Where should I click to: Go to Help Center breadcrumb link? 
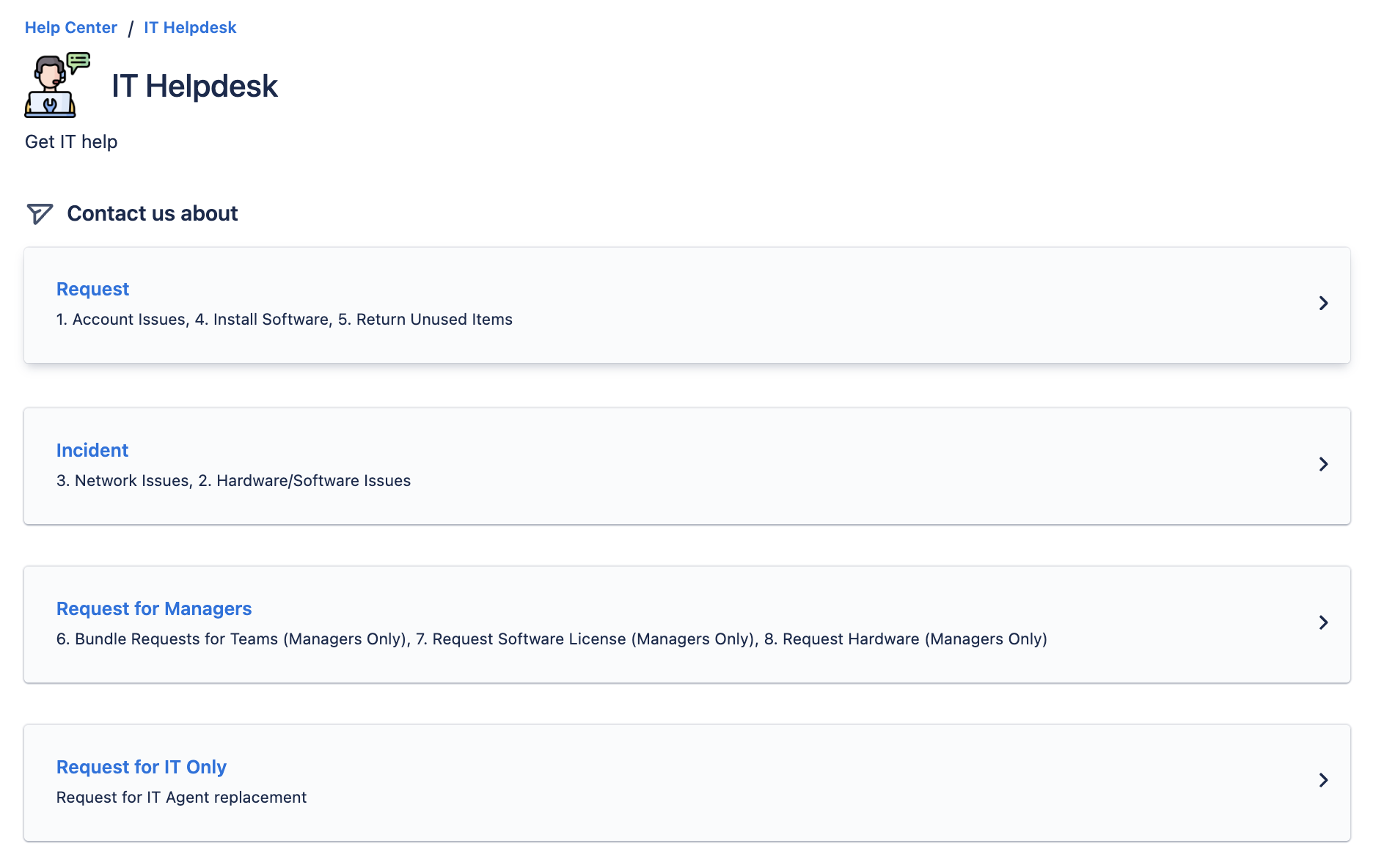(71, 28)
